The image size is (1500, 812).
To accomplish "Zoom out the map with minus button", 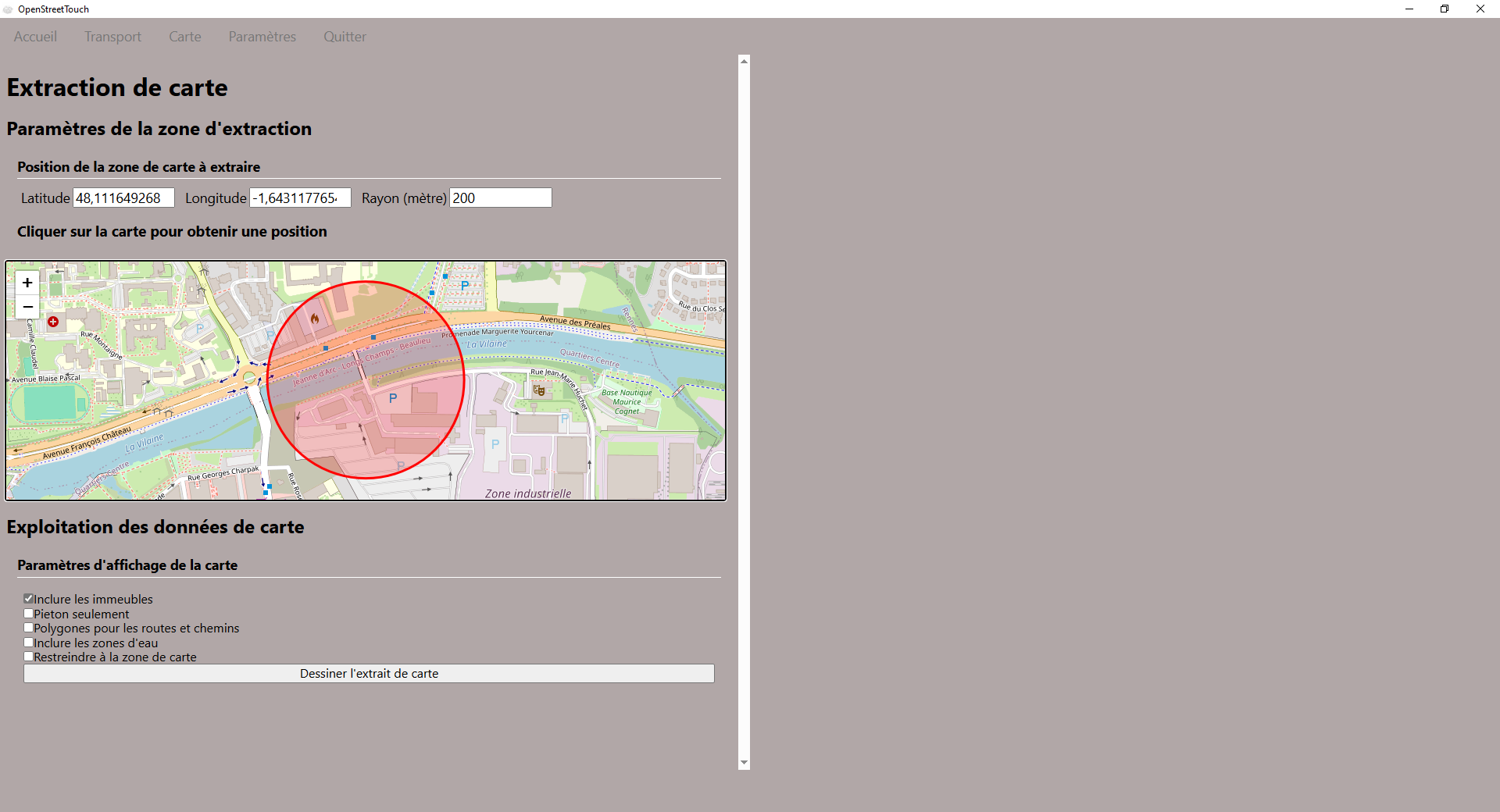I will (27, 307).
